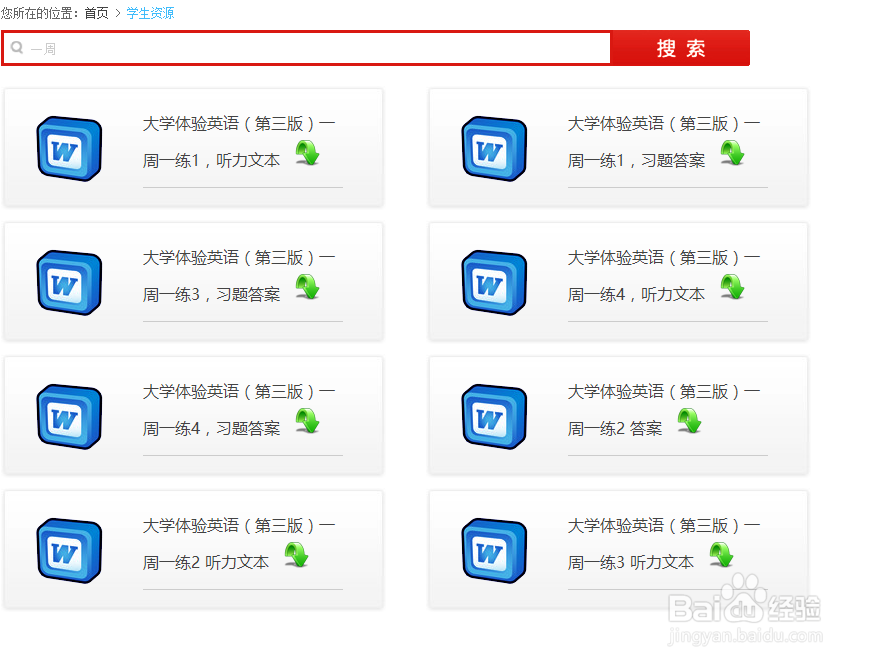Click the Word icon for 一周一练2 听力文本

coord(69,550)
